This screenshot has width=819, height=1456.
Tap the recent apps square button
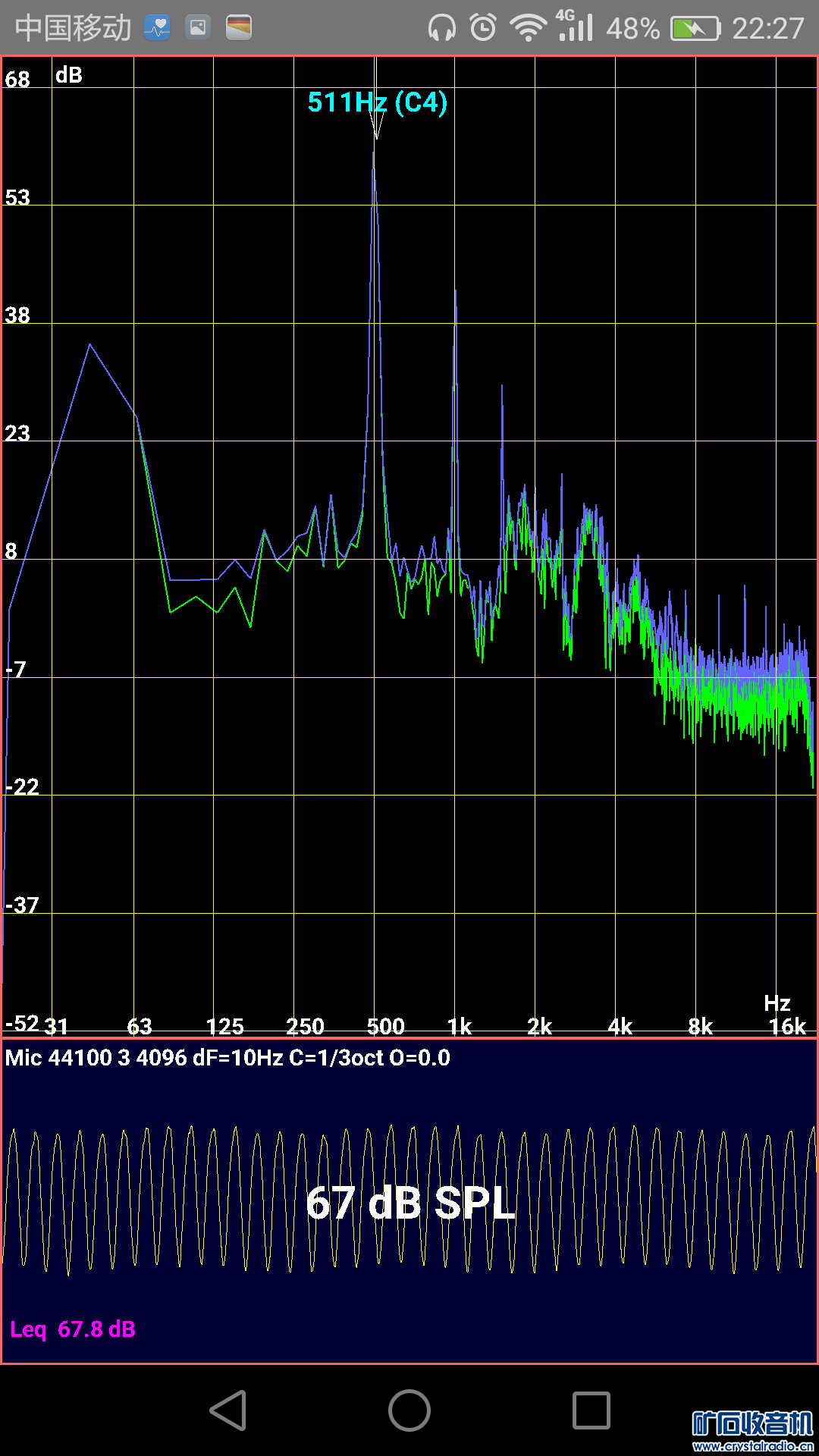591,1410
